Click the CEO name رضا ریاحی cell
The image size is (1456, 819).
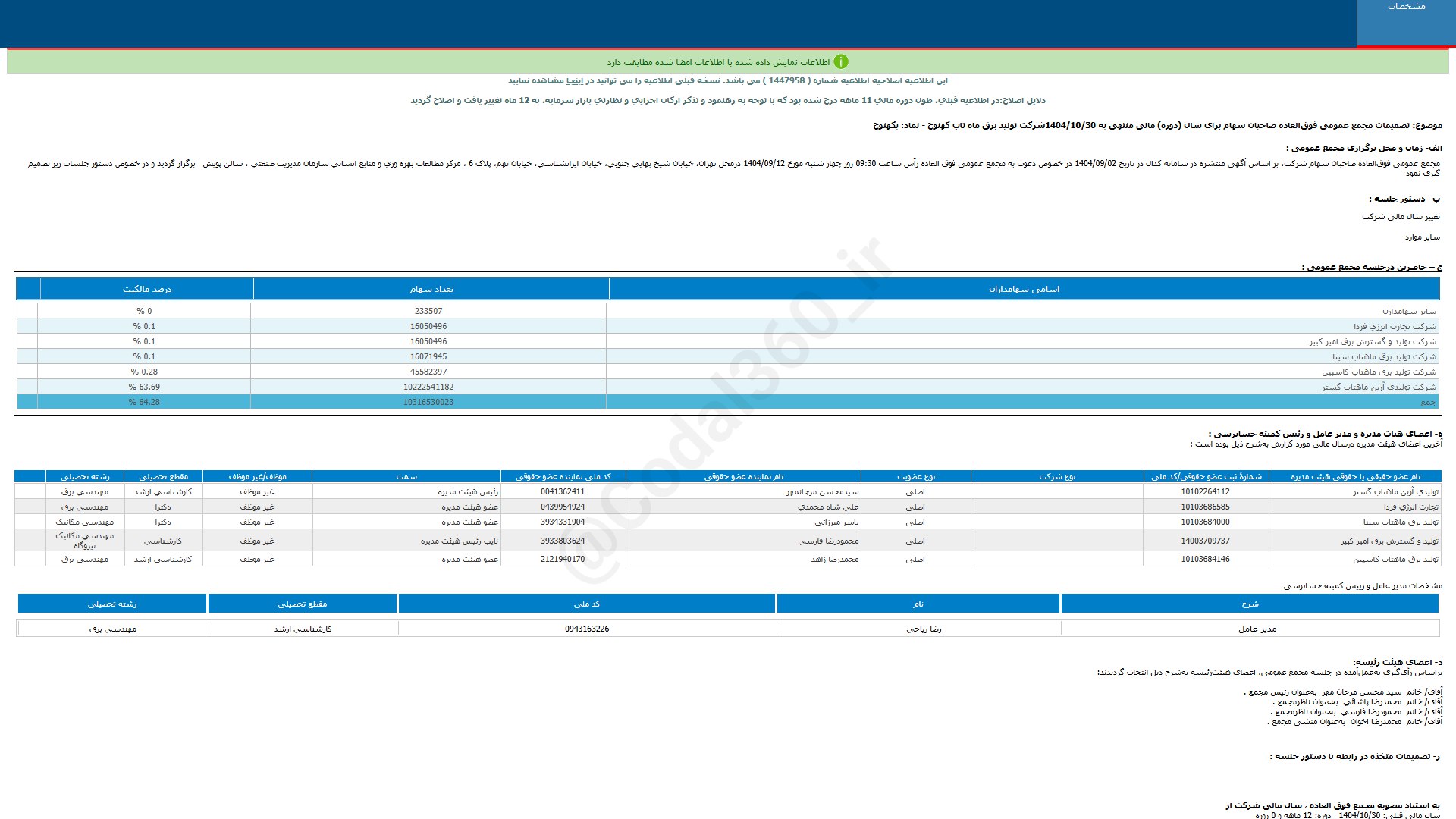(924, 629)
